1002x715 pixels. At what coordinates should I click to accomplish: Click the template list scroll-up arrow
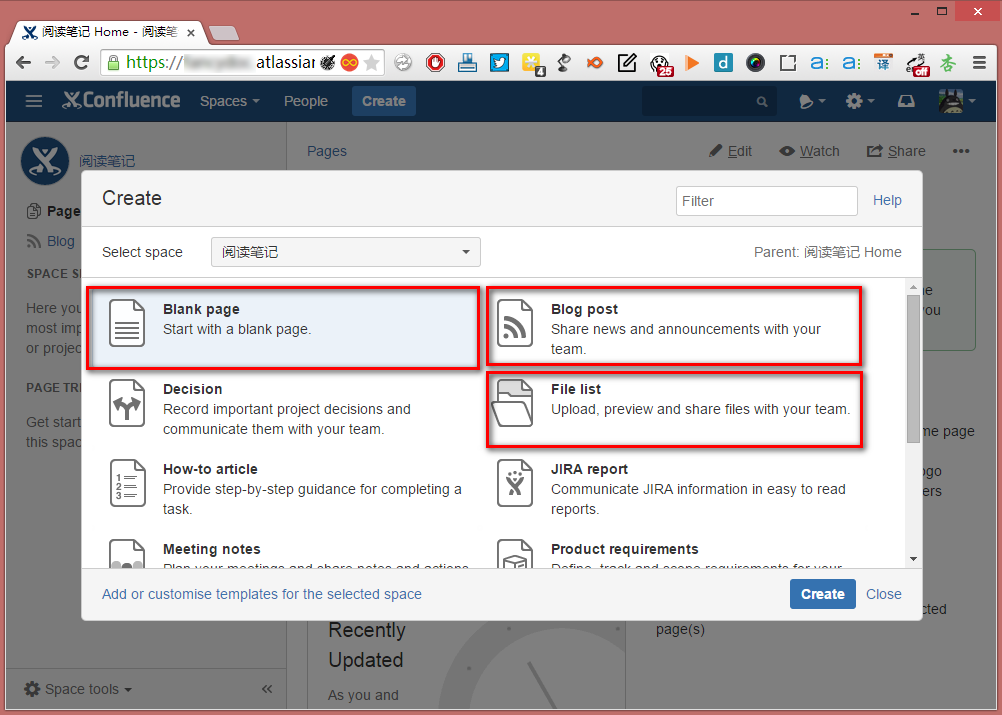[913, 288]
